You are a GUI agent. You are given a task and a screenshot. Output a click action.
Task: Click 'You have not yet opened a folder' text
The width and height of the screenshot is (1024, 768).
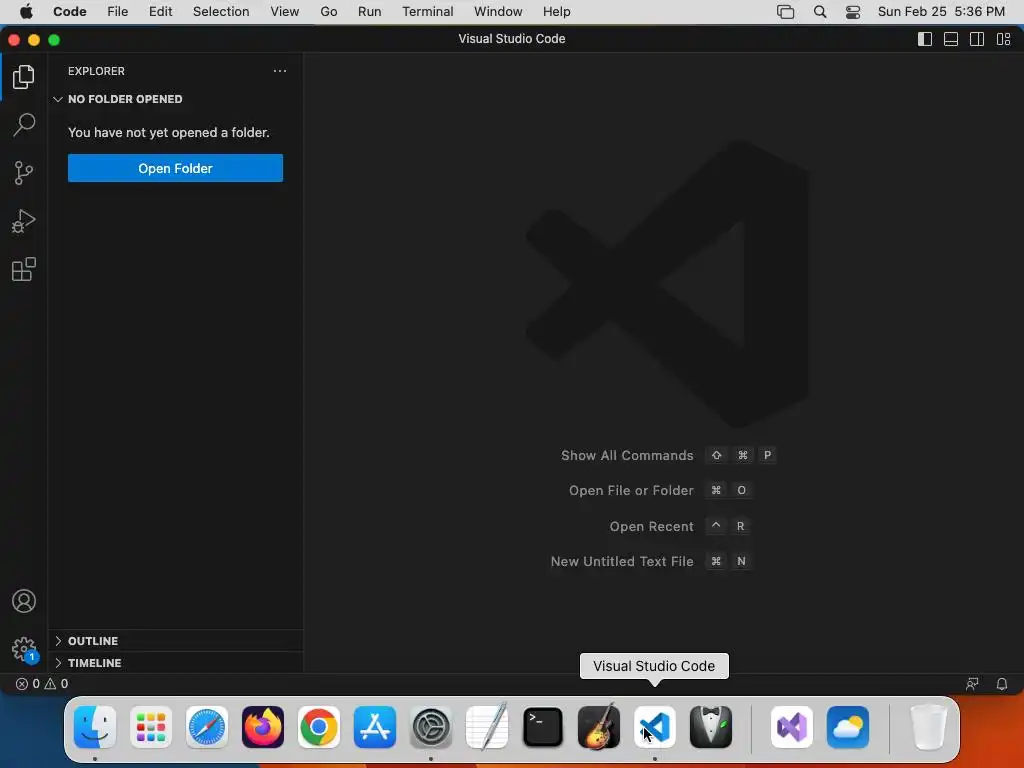click(x=168, y=133)
